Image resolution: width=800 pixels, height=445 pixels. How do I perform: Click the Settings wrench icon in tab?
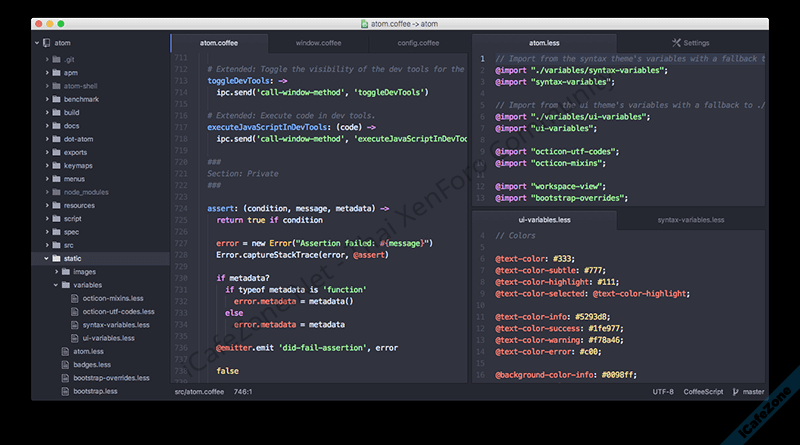click(677, 43)
